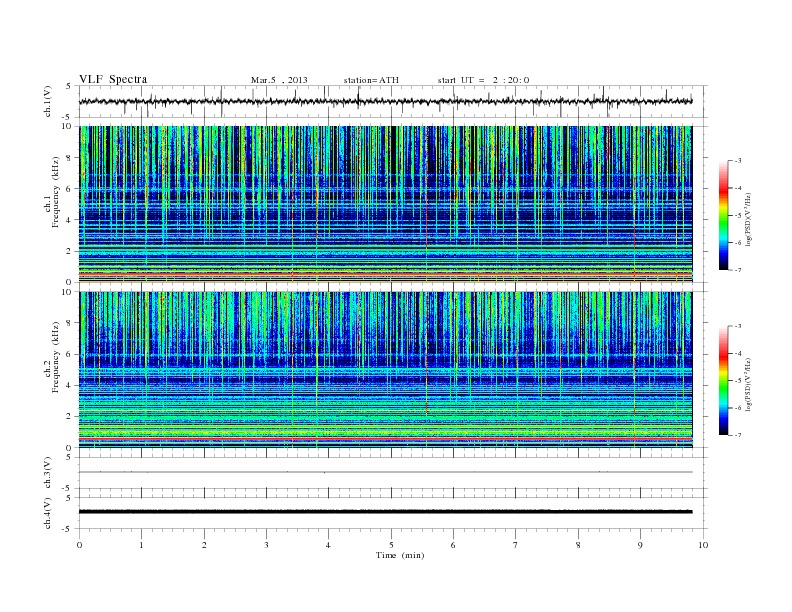Click the "-5" label on ch.1 color bar
This screenshot has width=792, height=612.
[x=738, y=216]
